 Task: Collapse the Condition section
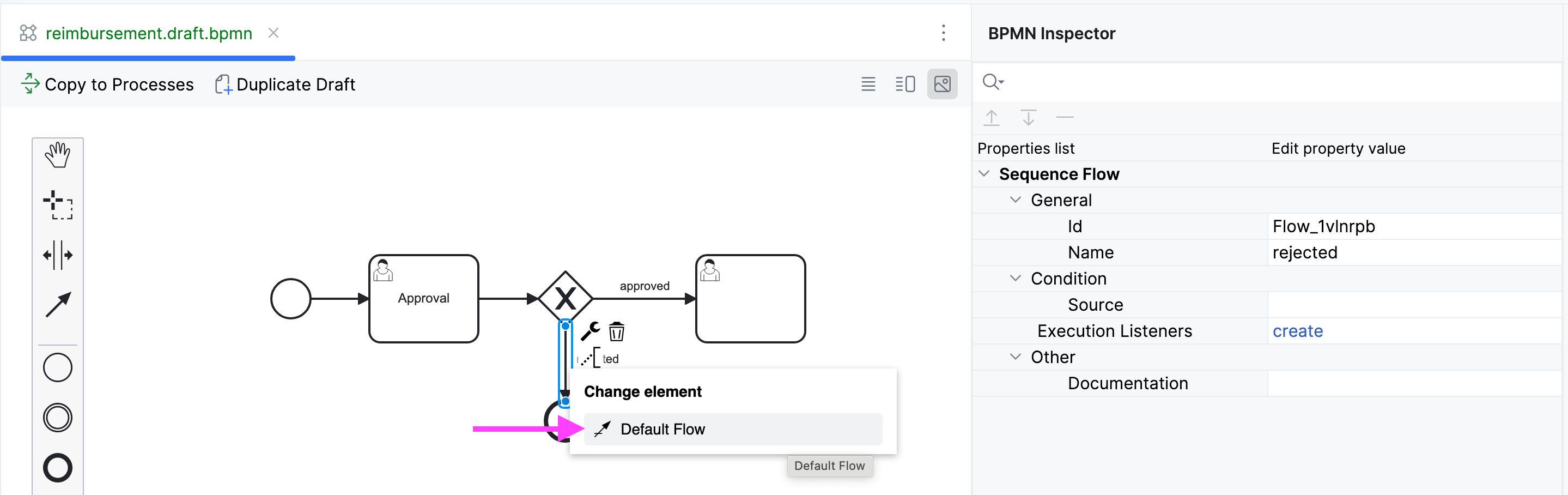(x=1014, y=278)
